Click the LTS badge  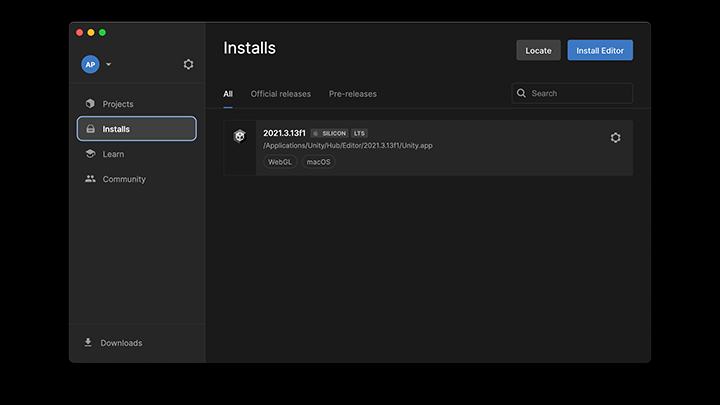[359, 133]
